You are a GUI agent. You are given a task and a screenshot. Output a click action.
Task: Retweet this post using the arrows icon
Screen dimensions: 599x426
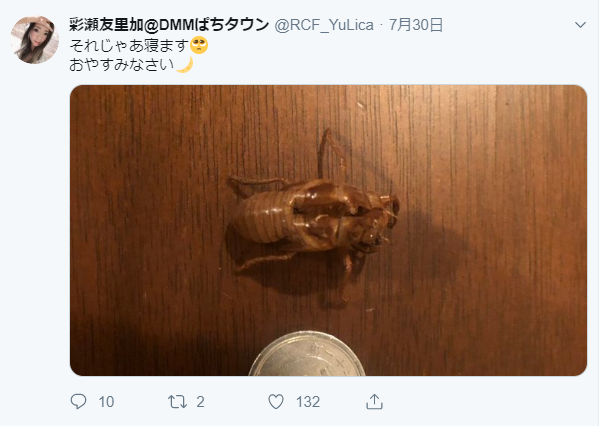[x=177, y=402]
